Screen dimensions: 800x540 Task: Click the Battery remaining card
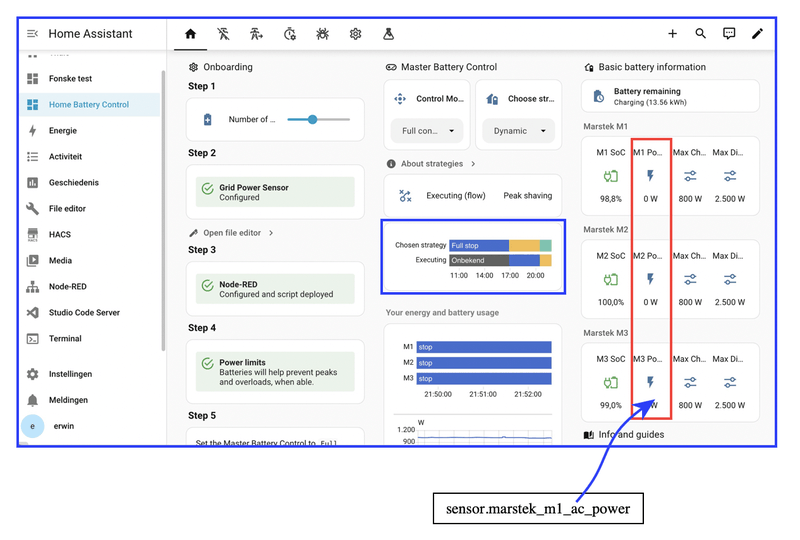[x=670, y=96]
